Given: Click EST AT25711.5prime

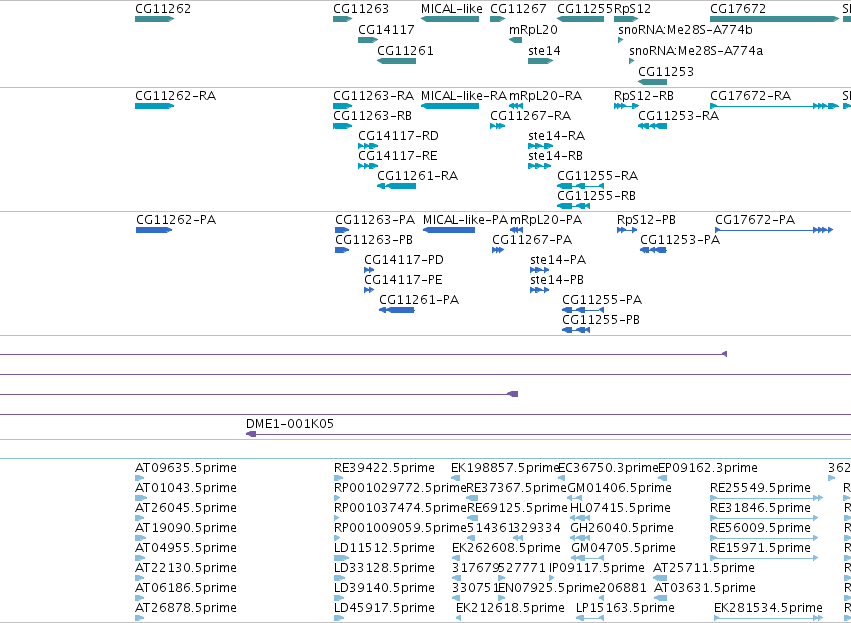Looking at the screenshot, I should tap(661, 578).
